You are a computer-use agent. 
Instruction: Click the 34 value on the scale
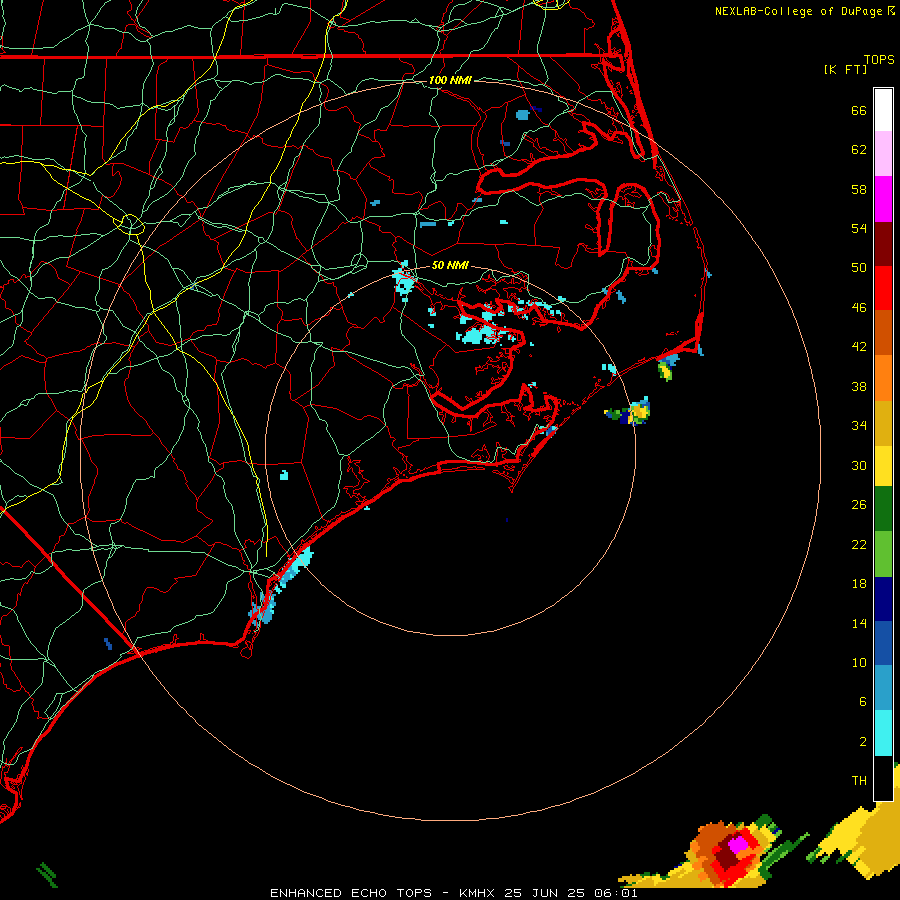(859, 425)
